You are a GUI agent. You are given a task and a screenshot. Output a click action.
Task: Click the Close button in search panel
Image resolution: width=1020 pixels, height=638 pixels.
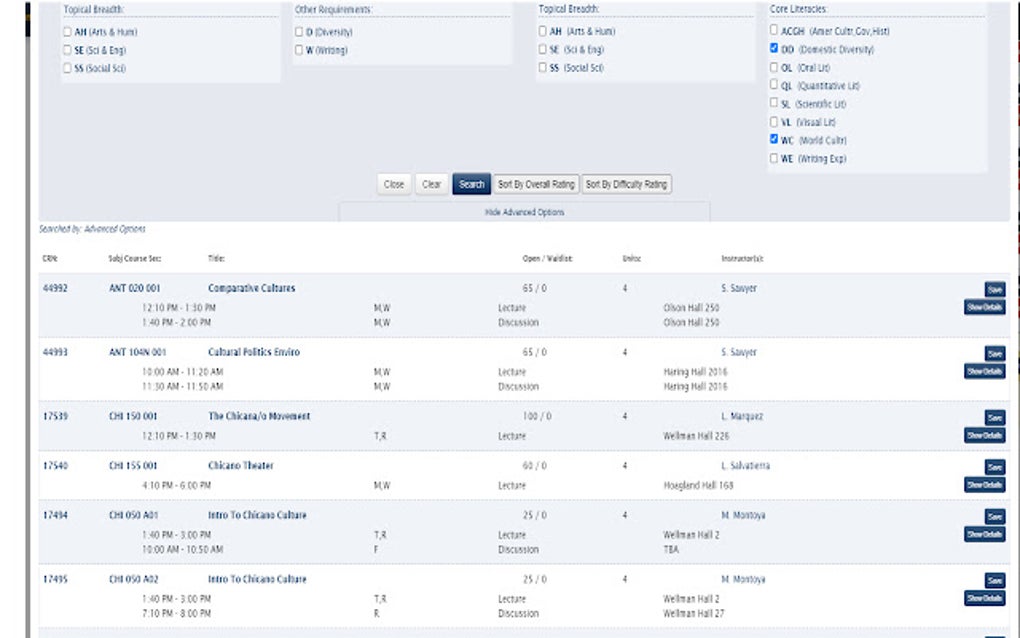coord(394,184)
